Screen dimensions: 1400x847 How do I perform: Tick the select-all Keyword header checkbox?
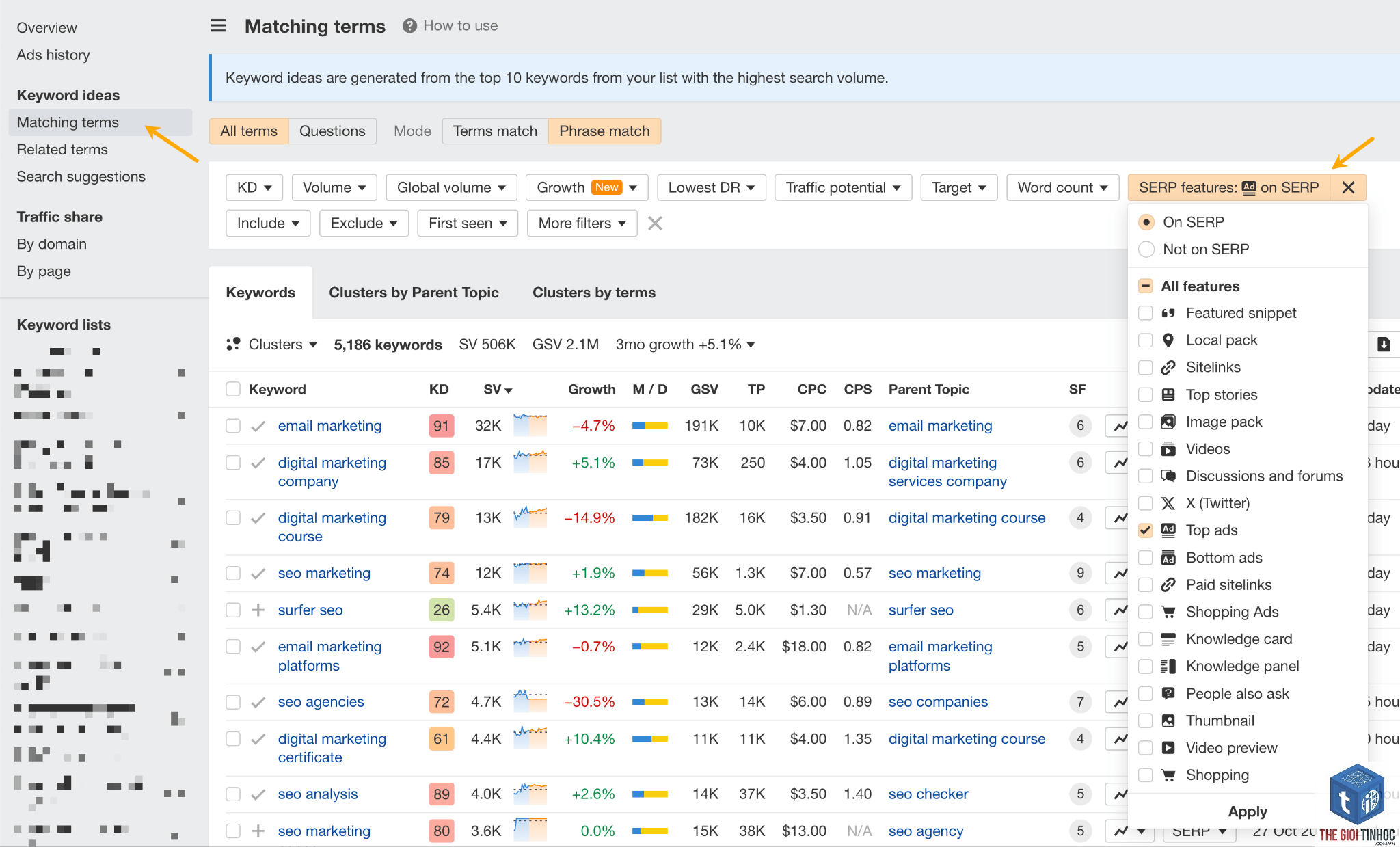(x=233, y=389)
